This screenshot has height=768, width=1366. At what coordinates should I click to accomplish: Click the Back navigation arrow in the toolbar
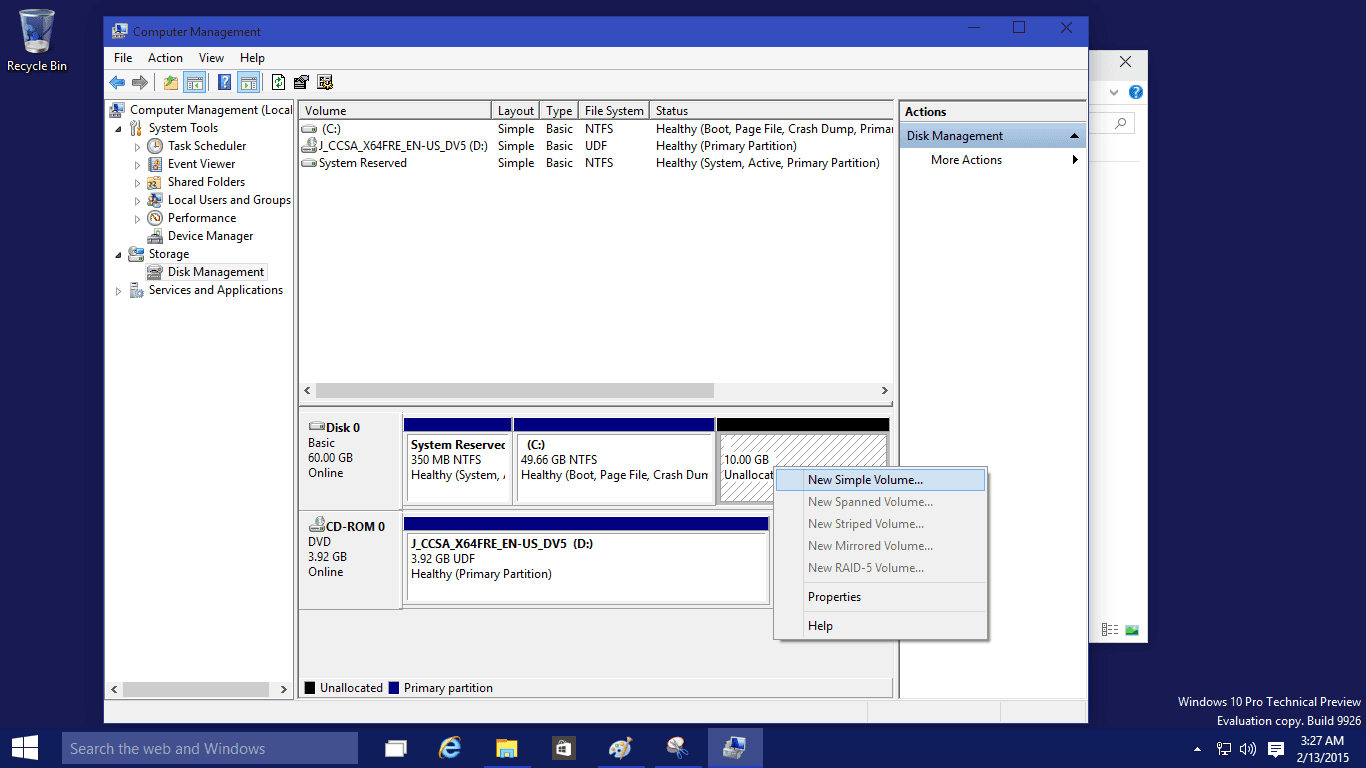tap(116, 82)
